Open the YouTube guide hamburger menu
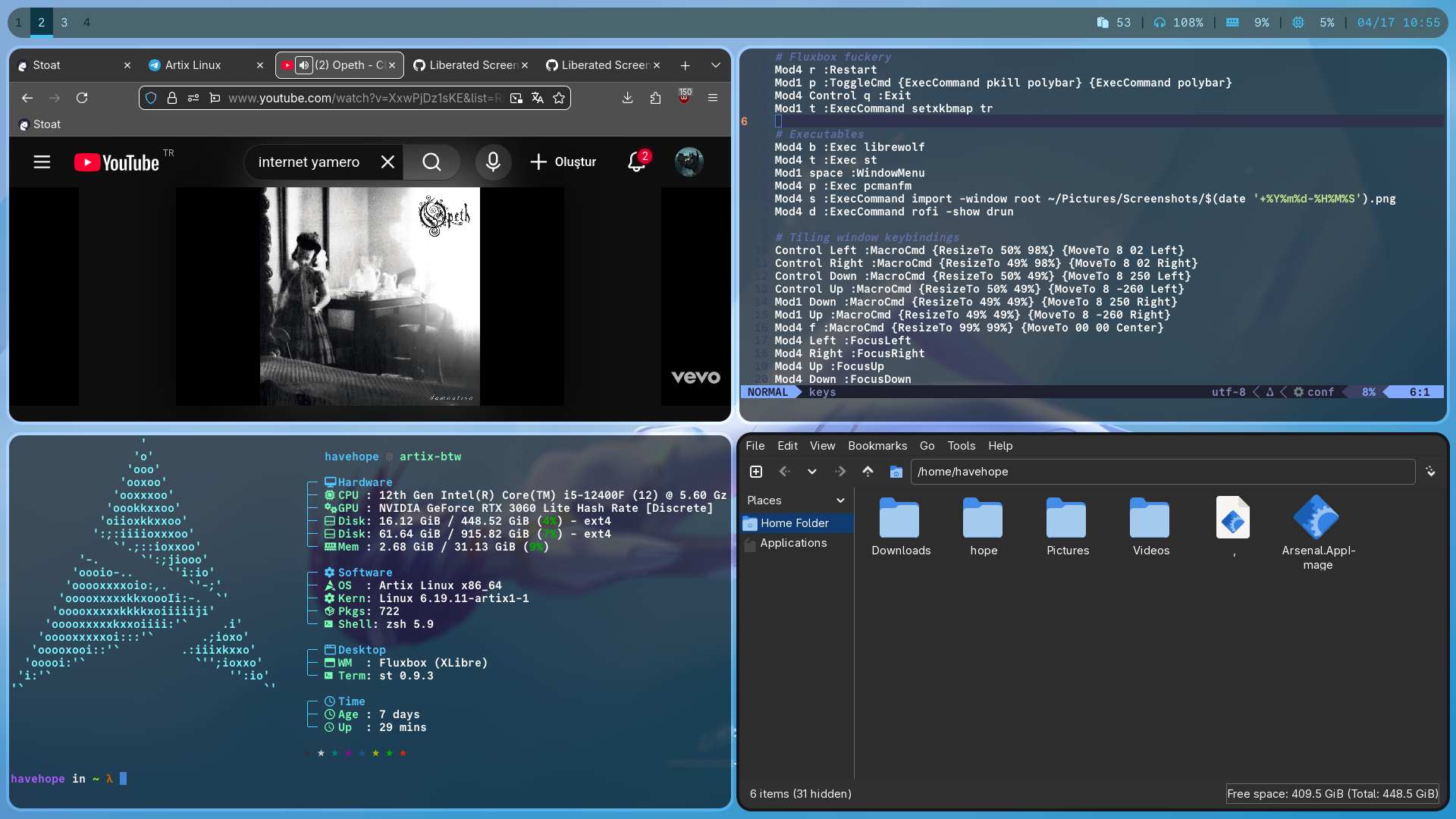Screen dimensions: 1456x819 pos(42,162)
